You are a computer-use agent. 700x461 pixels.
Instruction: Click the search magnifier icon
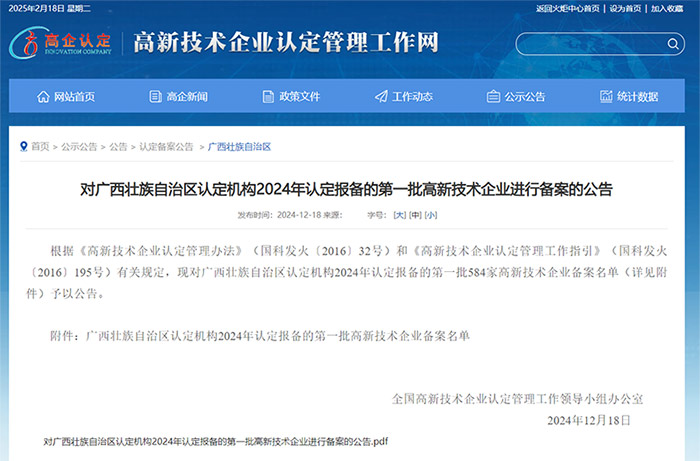[x=672, y=44]
